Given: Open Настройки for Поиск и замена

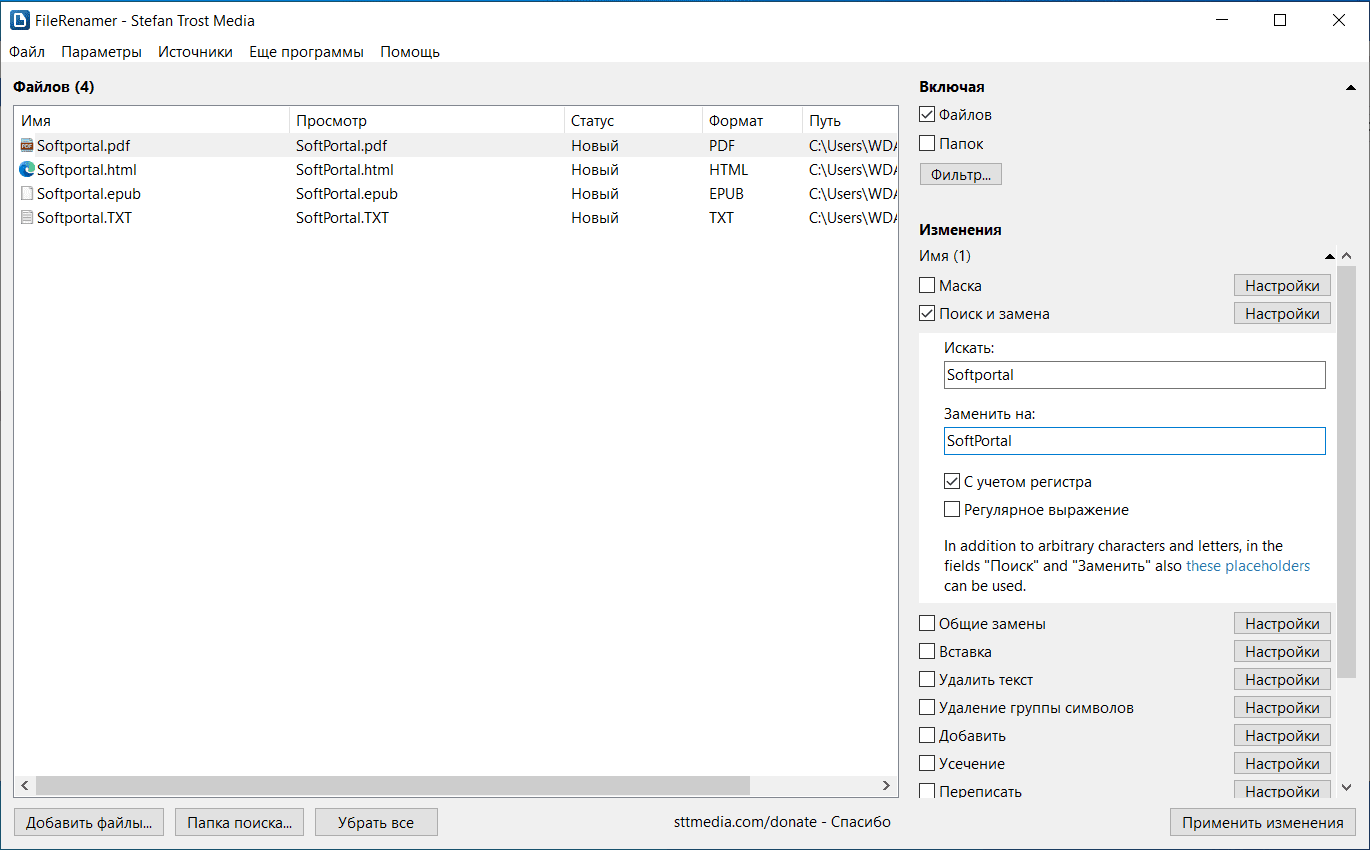Looking at the screenshot, I should click(1282, 314).
